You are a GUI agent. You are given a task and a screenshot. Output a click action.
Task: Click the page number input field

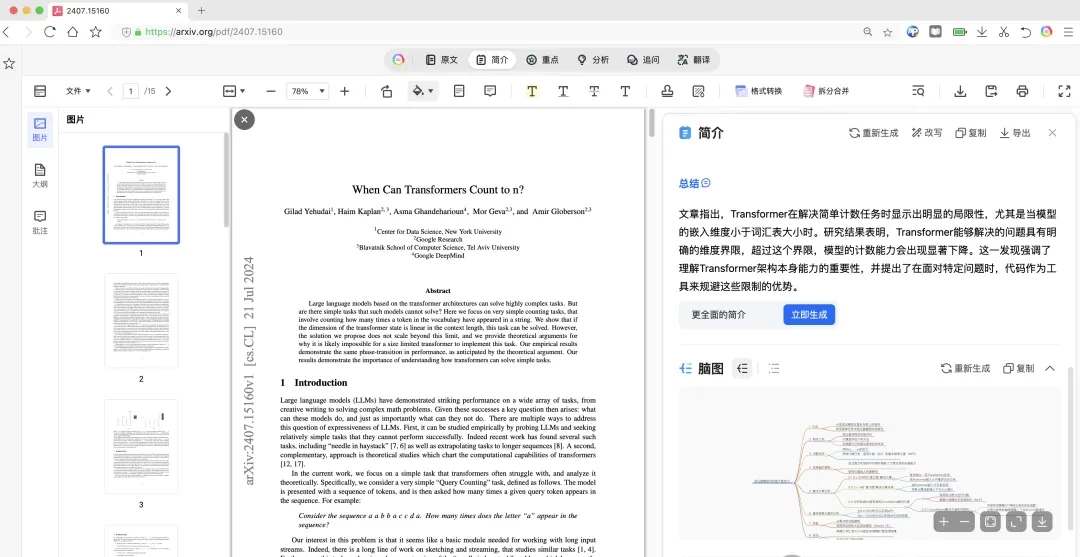click(130, 91)
